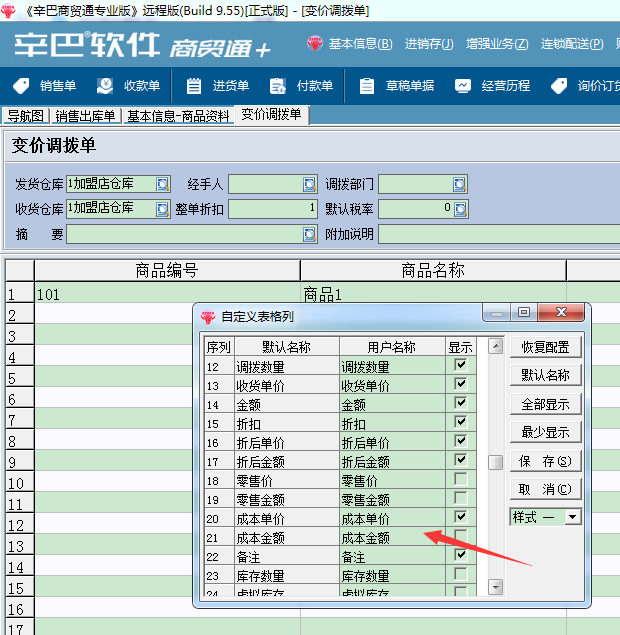Click lookup icon in 收货仓库 field
The height and width of the screenshot is (635, 620).
coord(163,209)
